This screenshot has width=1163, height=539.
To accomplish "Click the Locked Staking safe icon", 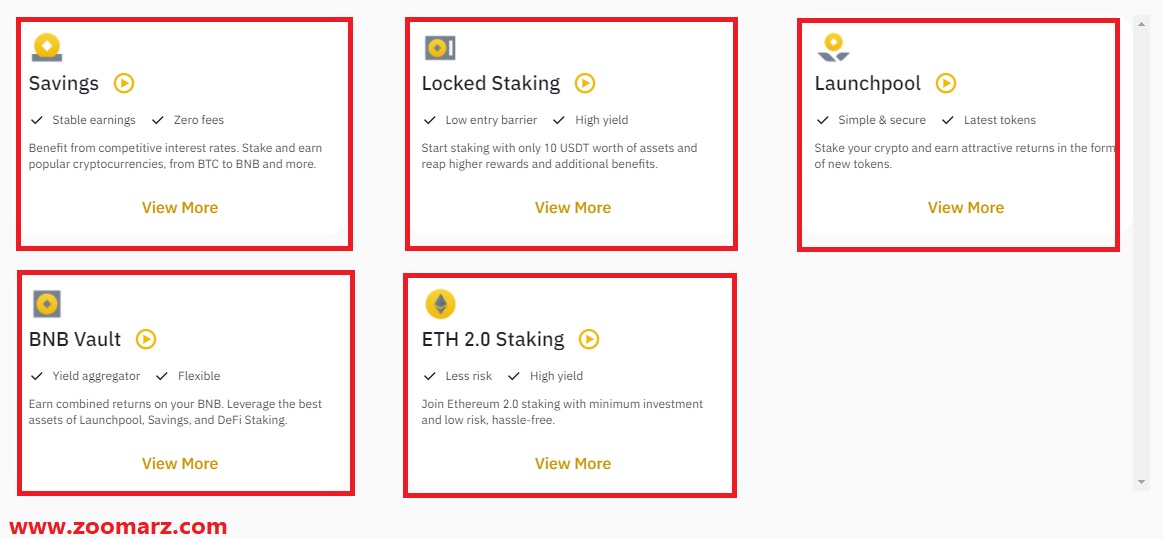I will click(x=440, y=48).
